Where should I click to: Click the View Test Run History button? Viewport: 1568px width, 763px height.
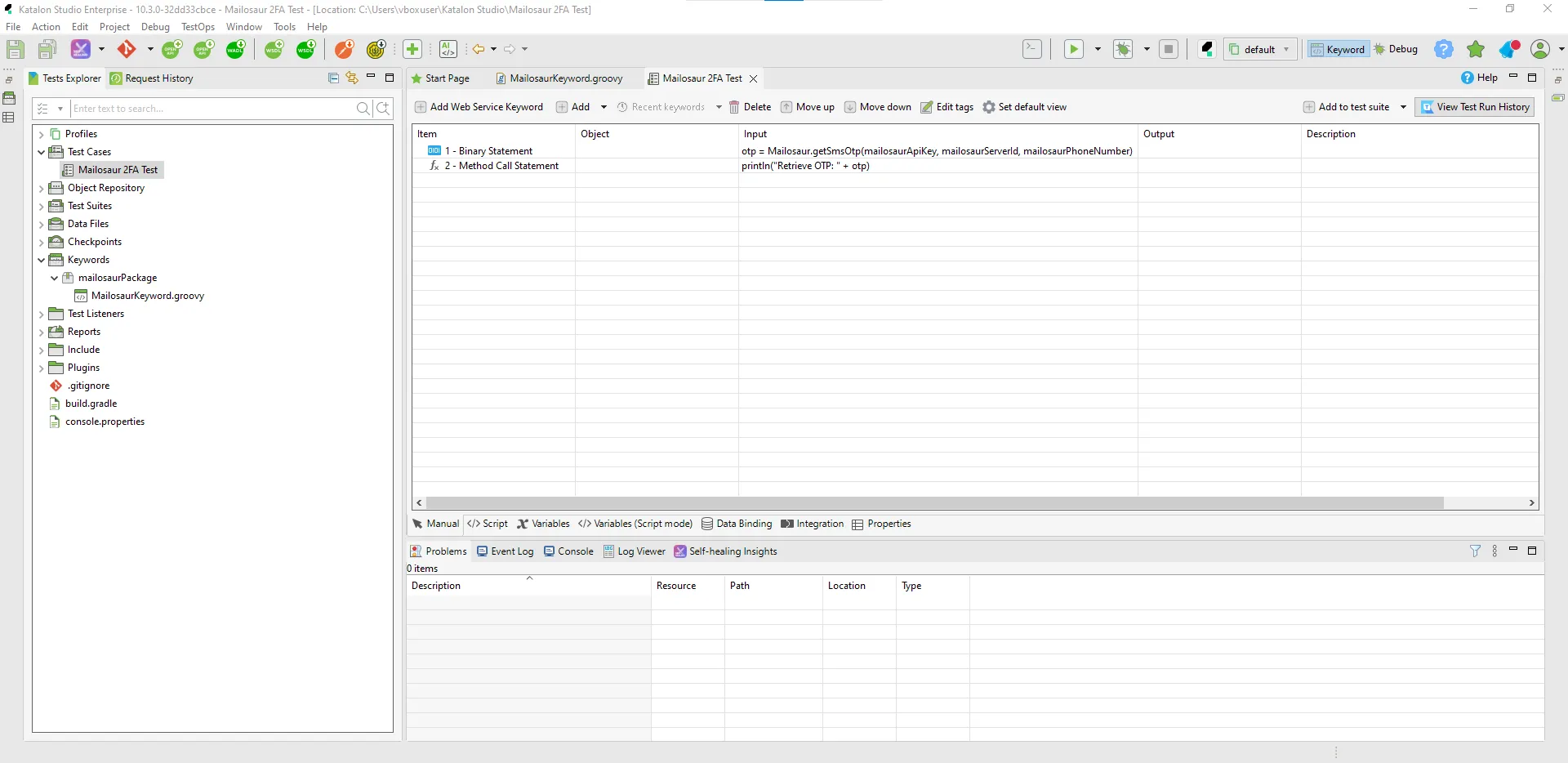[1475, 107]
